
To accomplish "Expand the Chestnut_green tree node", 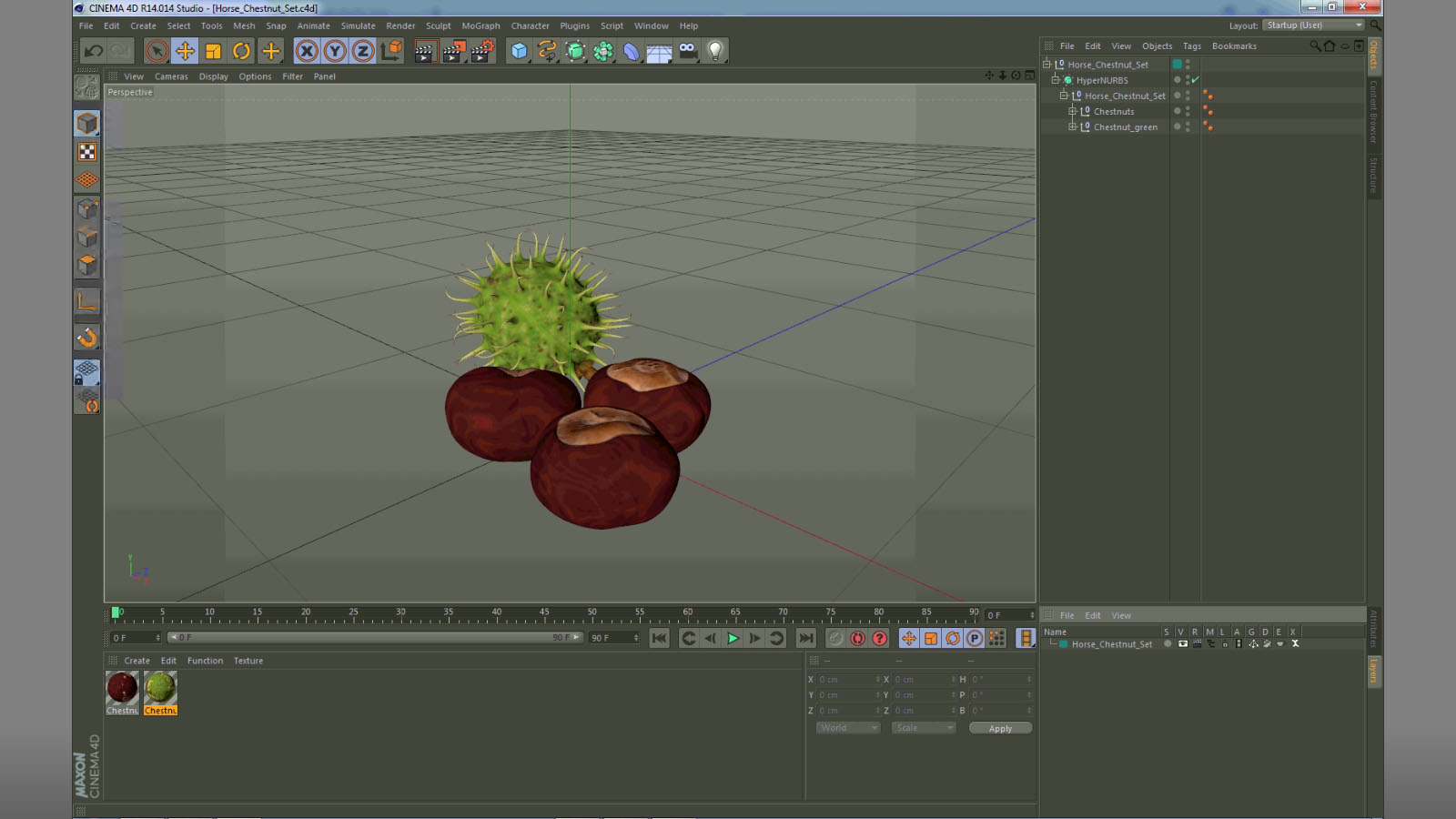I will (x=1072, y=126).
